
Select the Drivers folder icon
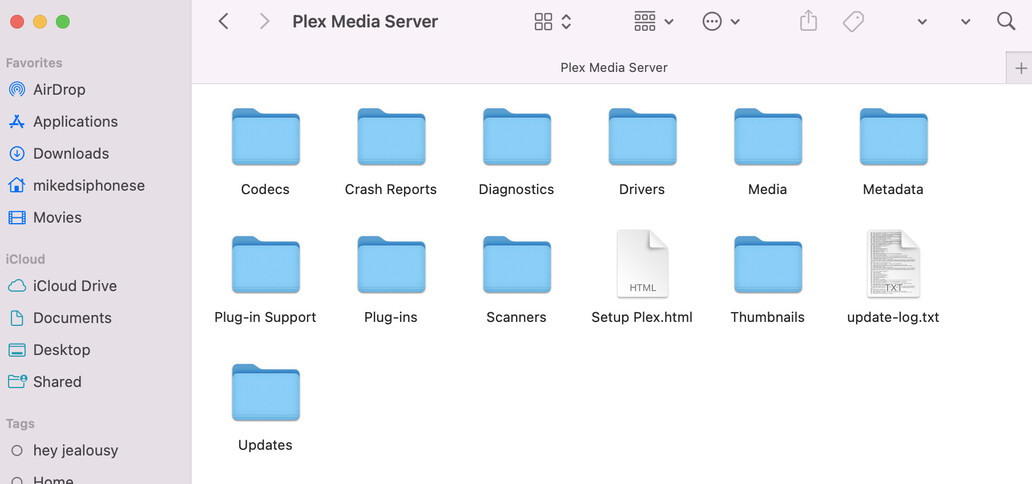[x=642, y=137]
